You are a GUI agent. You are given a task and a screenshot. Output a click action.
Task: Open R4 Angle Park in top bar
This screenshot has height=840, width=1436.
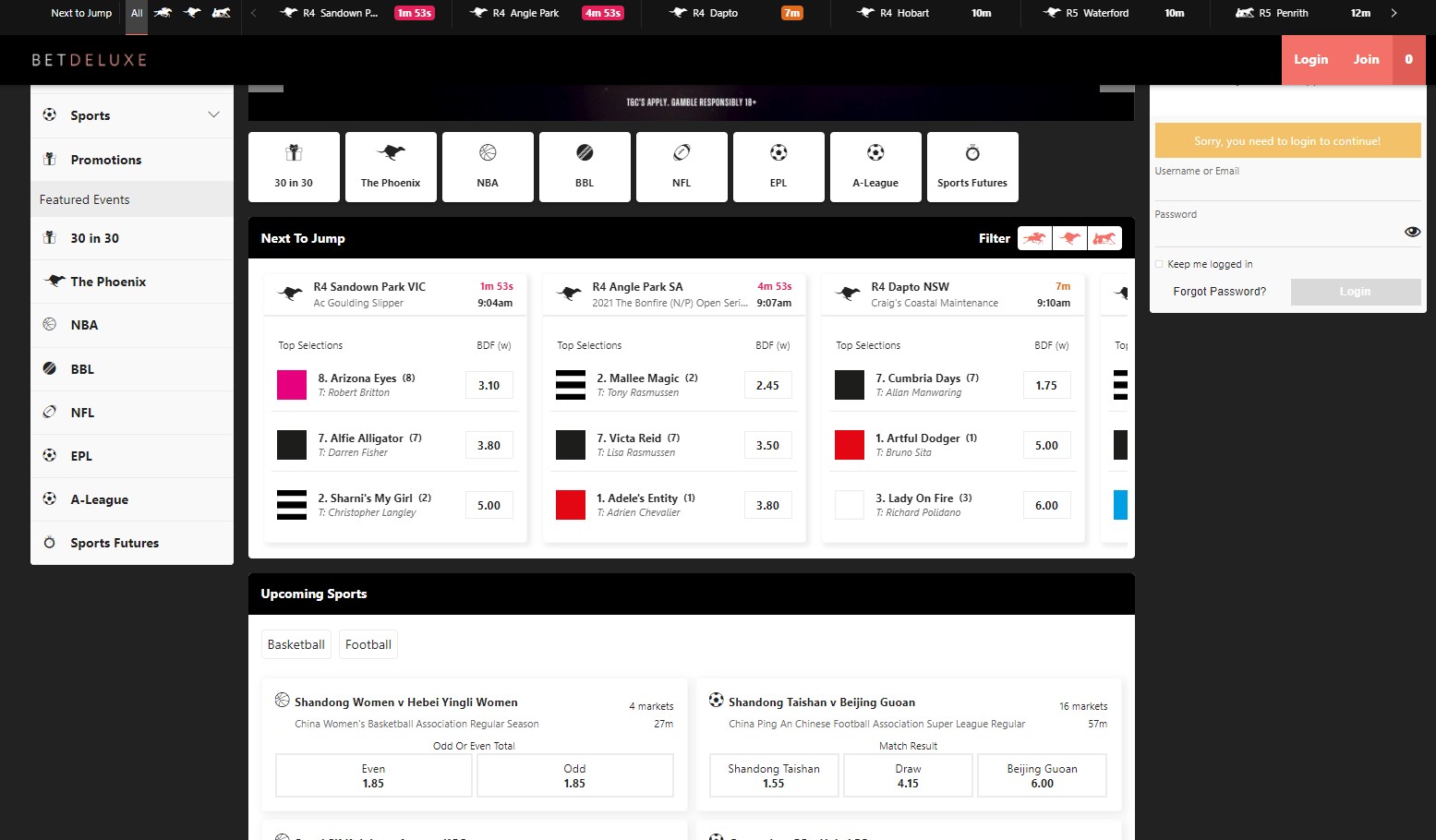(x=547, y=13)
